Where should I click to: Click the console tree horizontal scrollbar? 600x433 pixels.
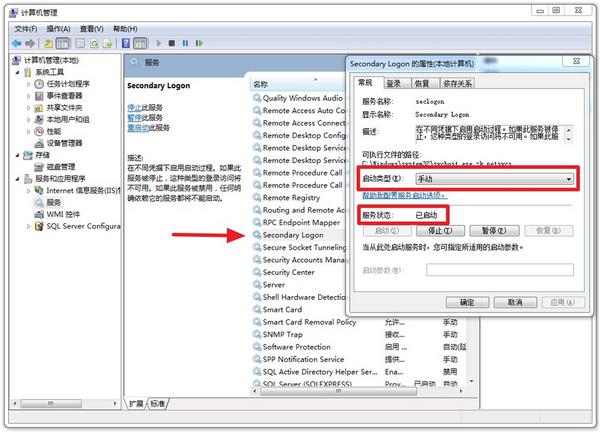pos(51,404)
